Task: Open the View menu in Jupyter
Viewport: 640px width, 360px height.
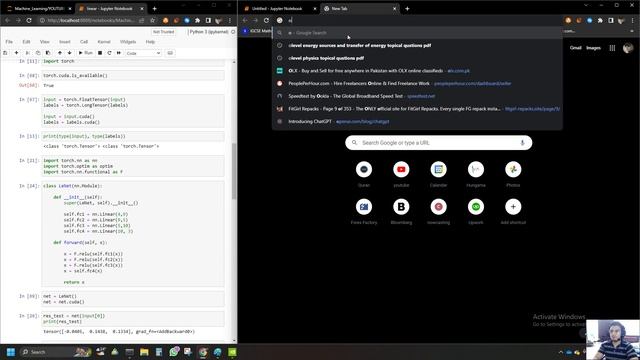Action: 44,42
